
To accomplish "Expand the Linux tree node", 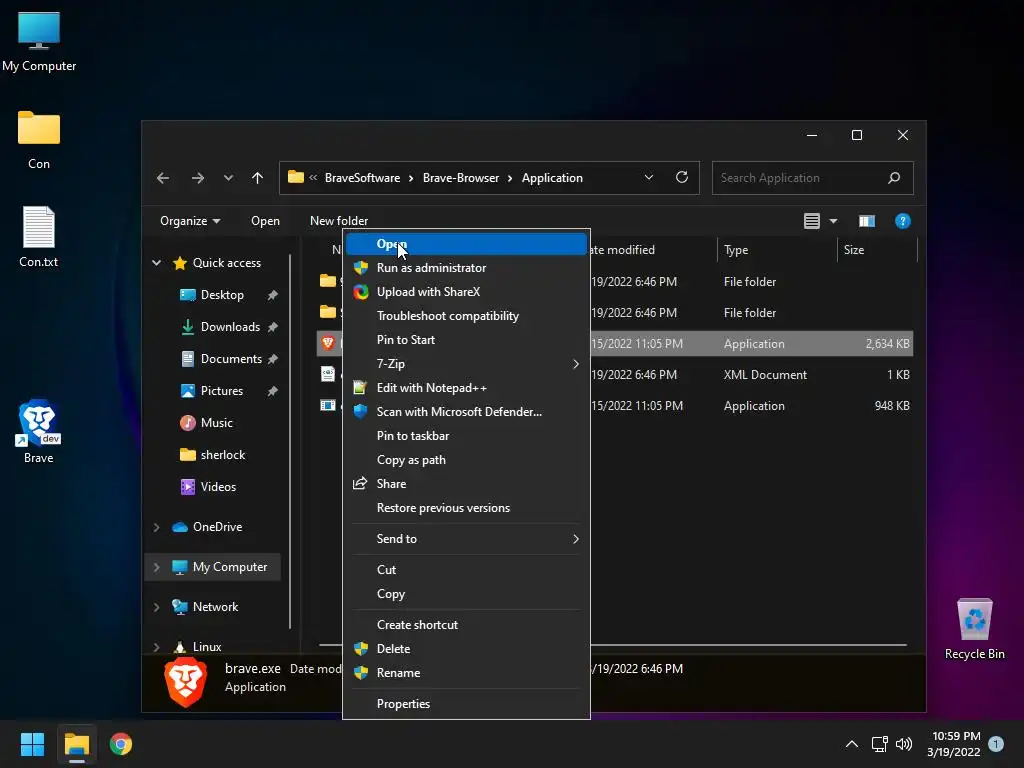I will 157,647.
